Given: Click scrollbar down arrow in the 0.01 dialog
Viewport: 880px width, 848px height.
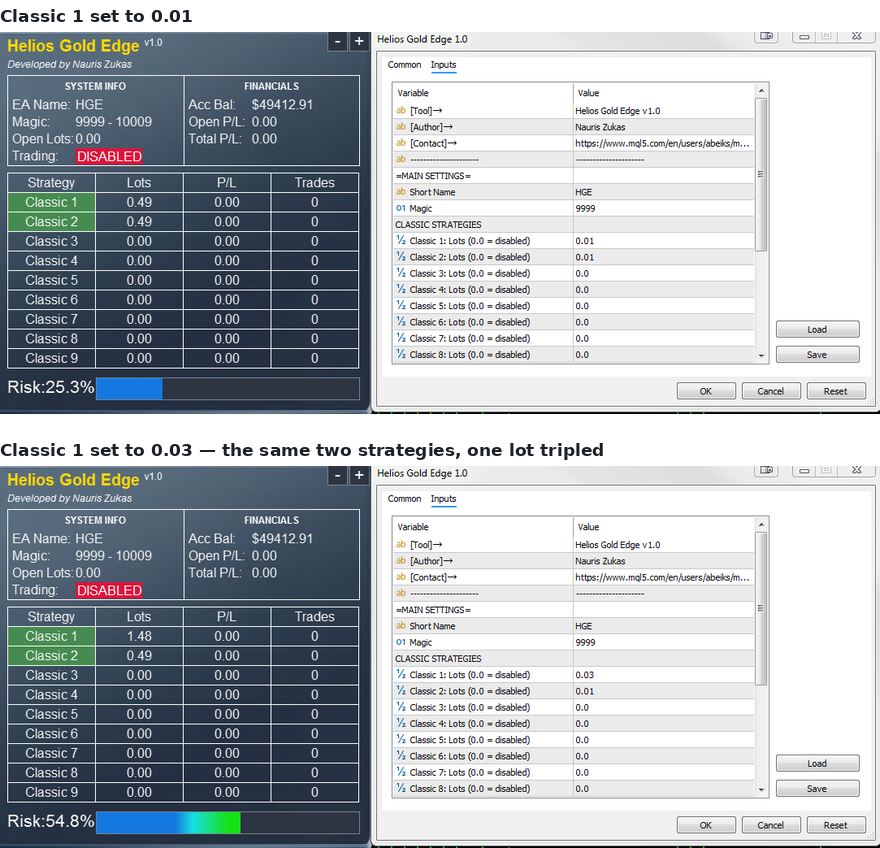Looking at the screenshot, I should [x=761, y=356].
